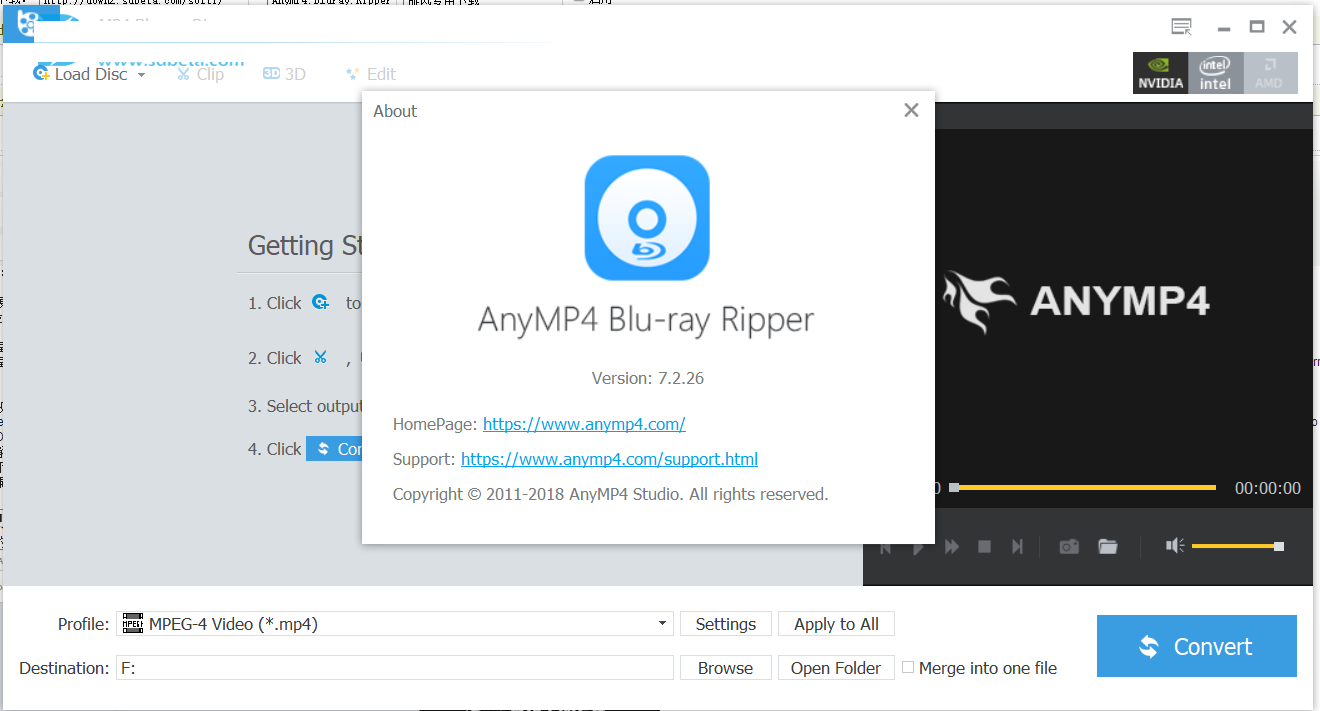The width and height of the screenshot is (1320, 711).
Task: Skip to next frame in preview
Action: click(x=1017, y=546)
